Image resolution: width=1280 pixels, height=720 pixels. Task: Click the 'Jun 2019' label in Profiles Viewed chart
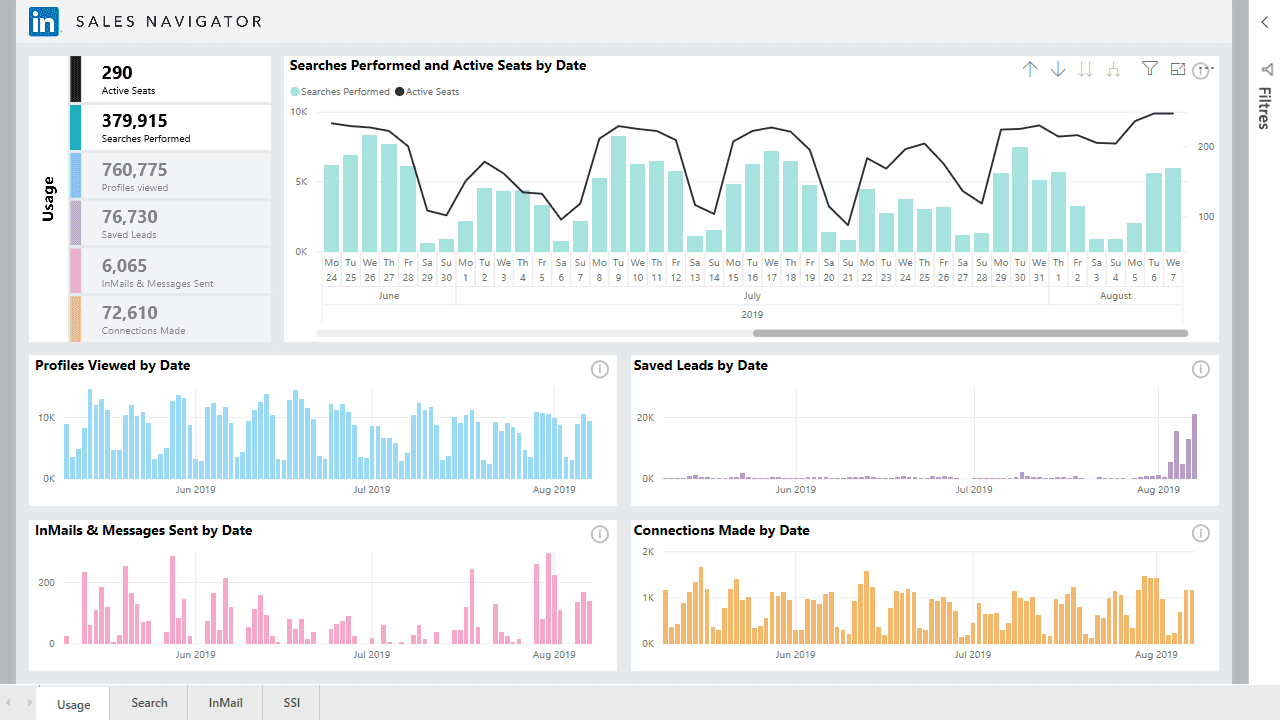pyautogui.click(x=195, y=490)
